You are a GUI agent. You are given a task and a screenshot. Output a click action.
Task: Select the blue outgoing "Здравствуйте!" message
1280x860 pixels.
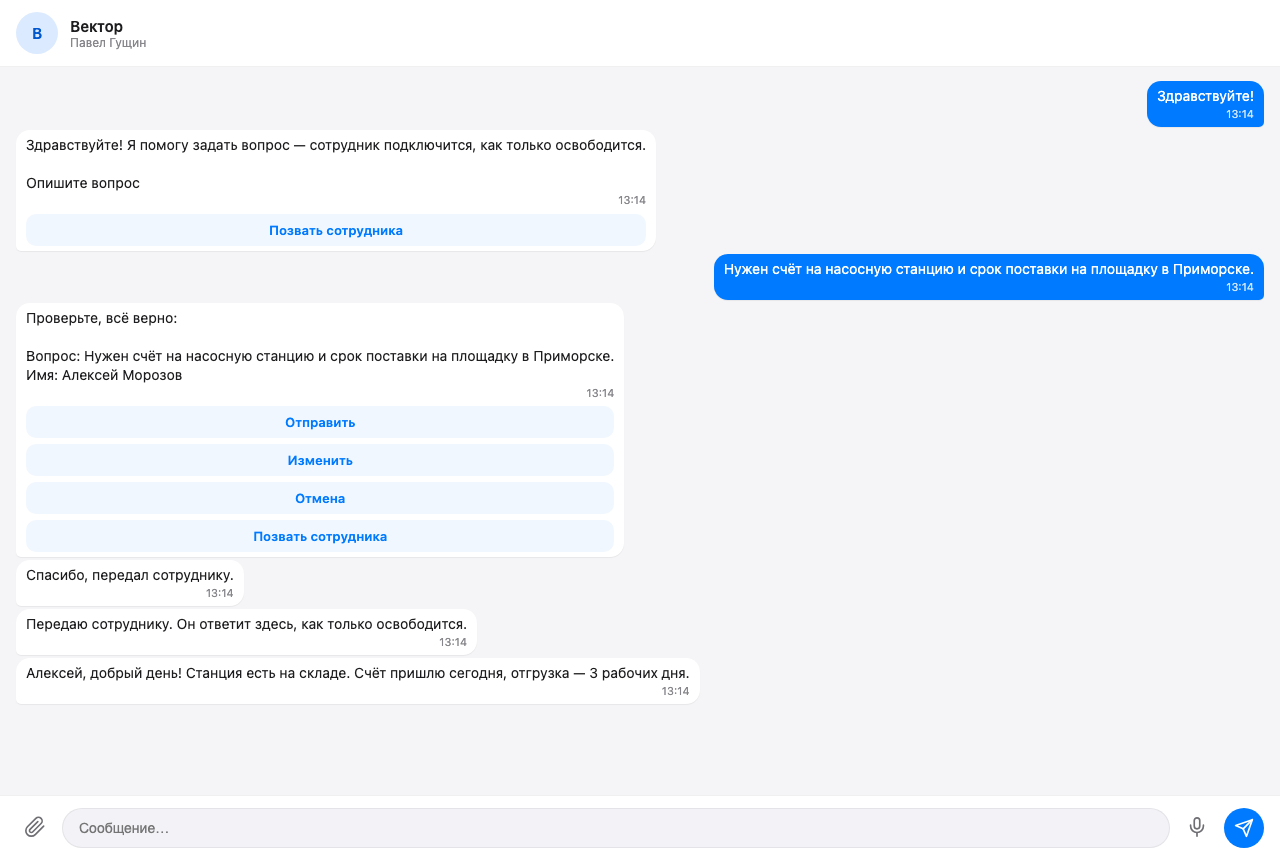(1205, 104)
